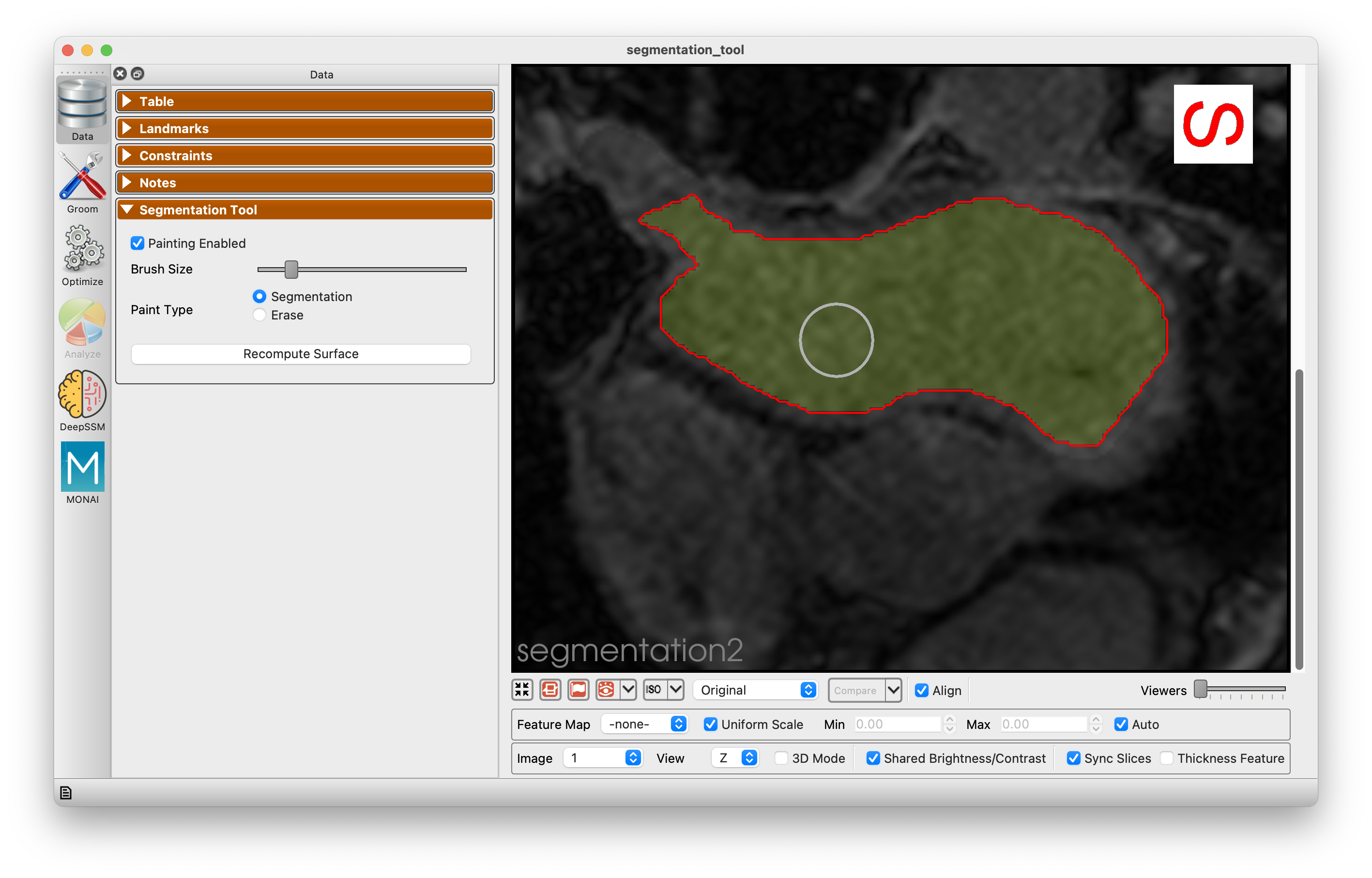Screen dimensions: 1372x878
Task: Enable the 3D Mode checkbox
Action: click(x=781, y=758)
